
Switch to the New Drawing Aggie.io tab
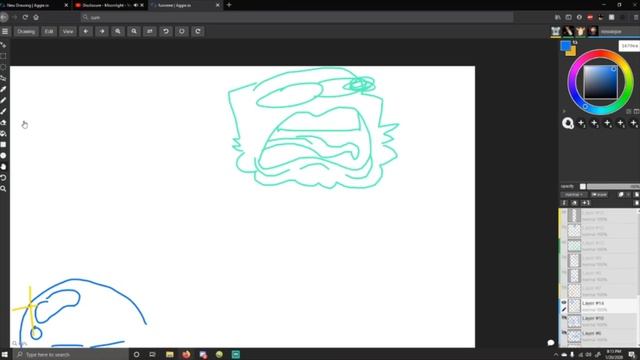click(34, 5)
